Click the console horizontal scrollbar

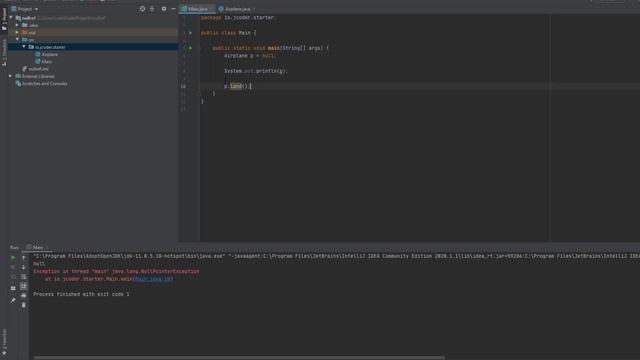point(239,358)
